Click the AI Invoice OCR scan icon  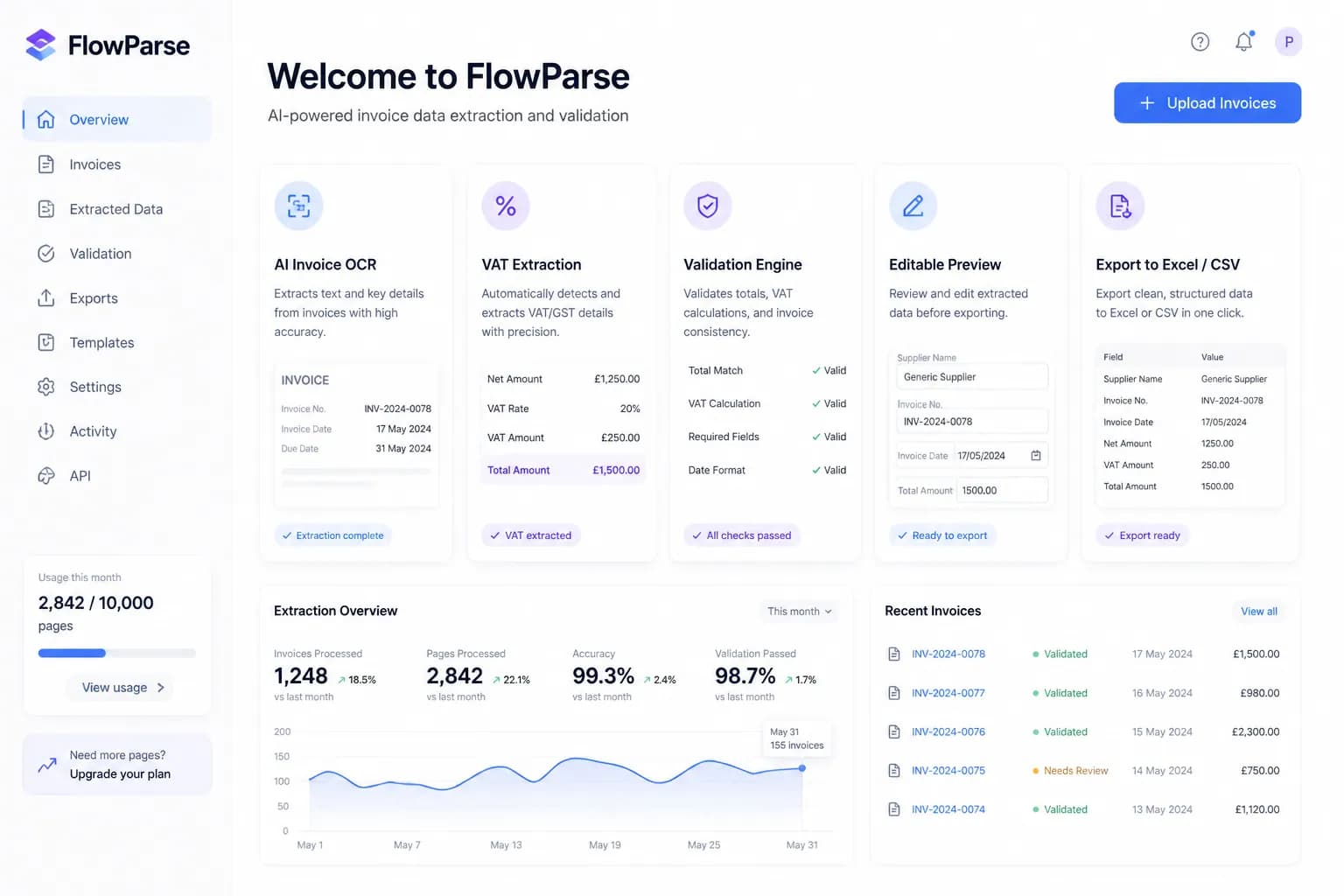click(298, 206)
